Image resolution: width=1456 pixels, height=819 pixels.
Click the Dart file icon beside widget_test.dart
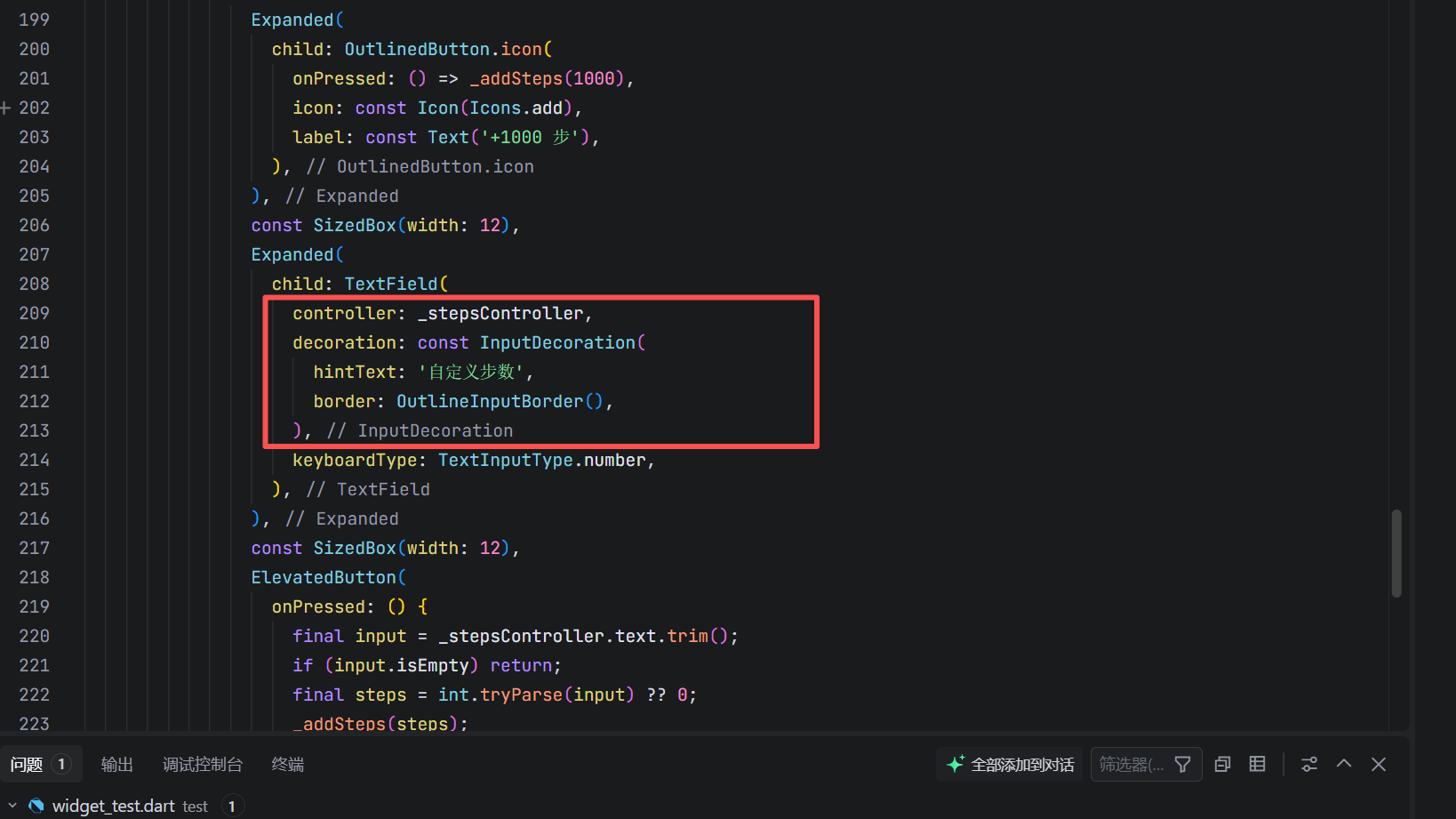tap(36, 806)
